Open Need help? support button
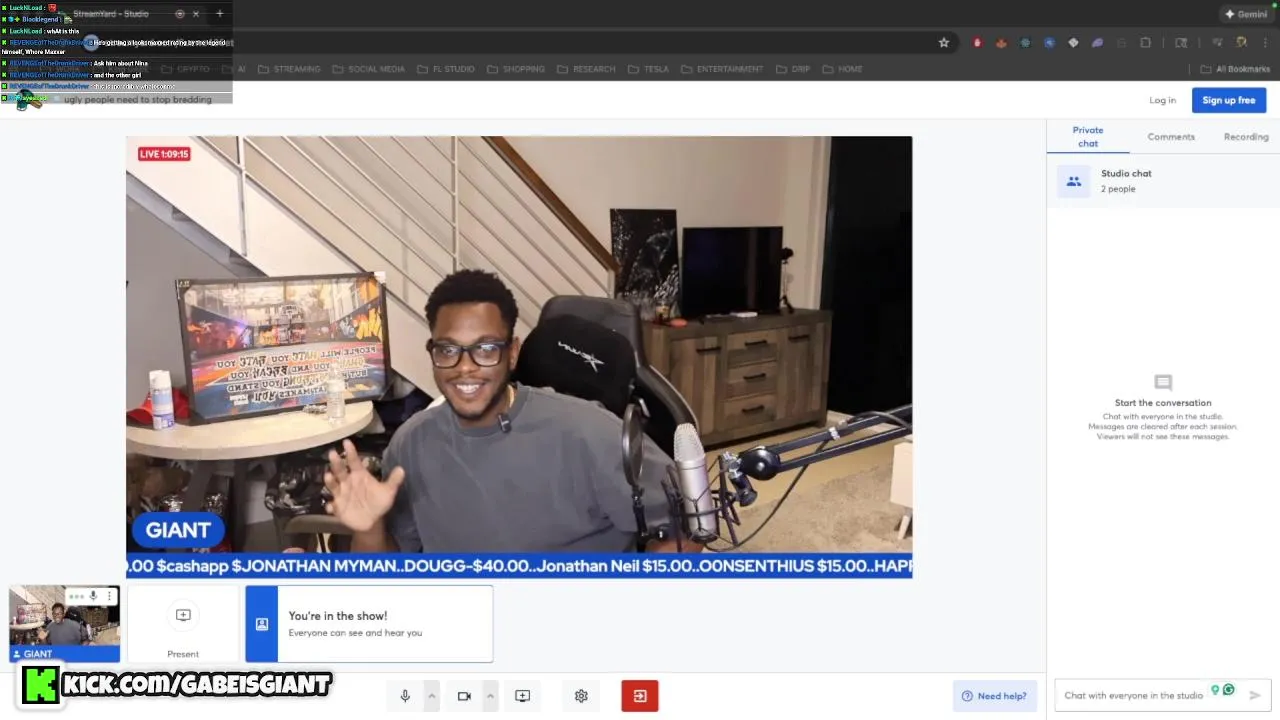 pyautogui.click(x=994, y=696)
